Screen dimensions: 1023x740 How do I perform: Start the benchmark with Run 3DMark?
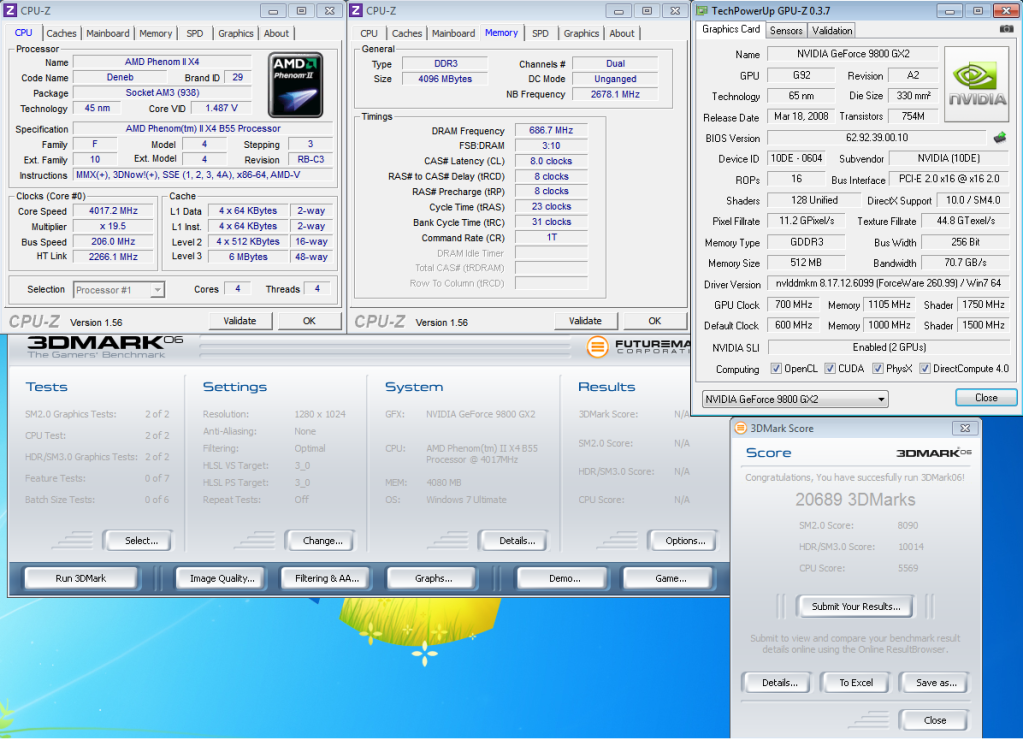(81, 578)
